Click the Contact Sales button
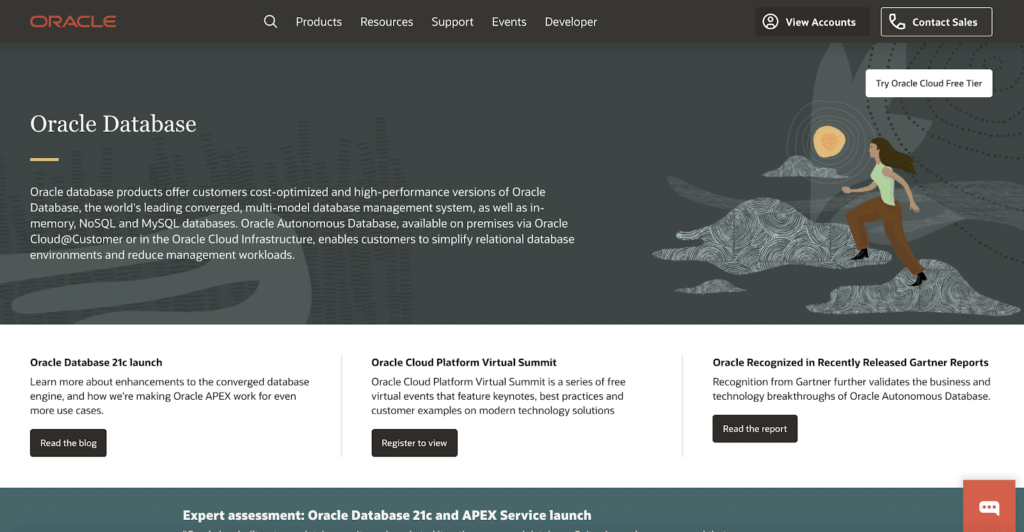 936,22
